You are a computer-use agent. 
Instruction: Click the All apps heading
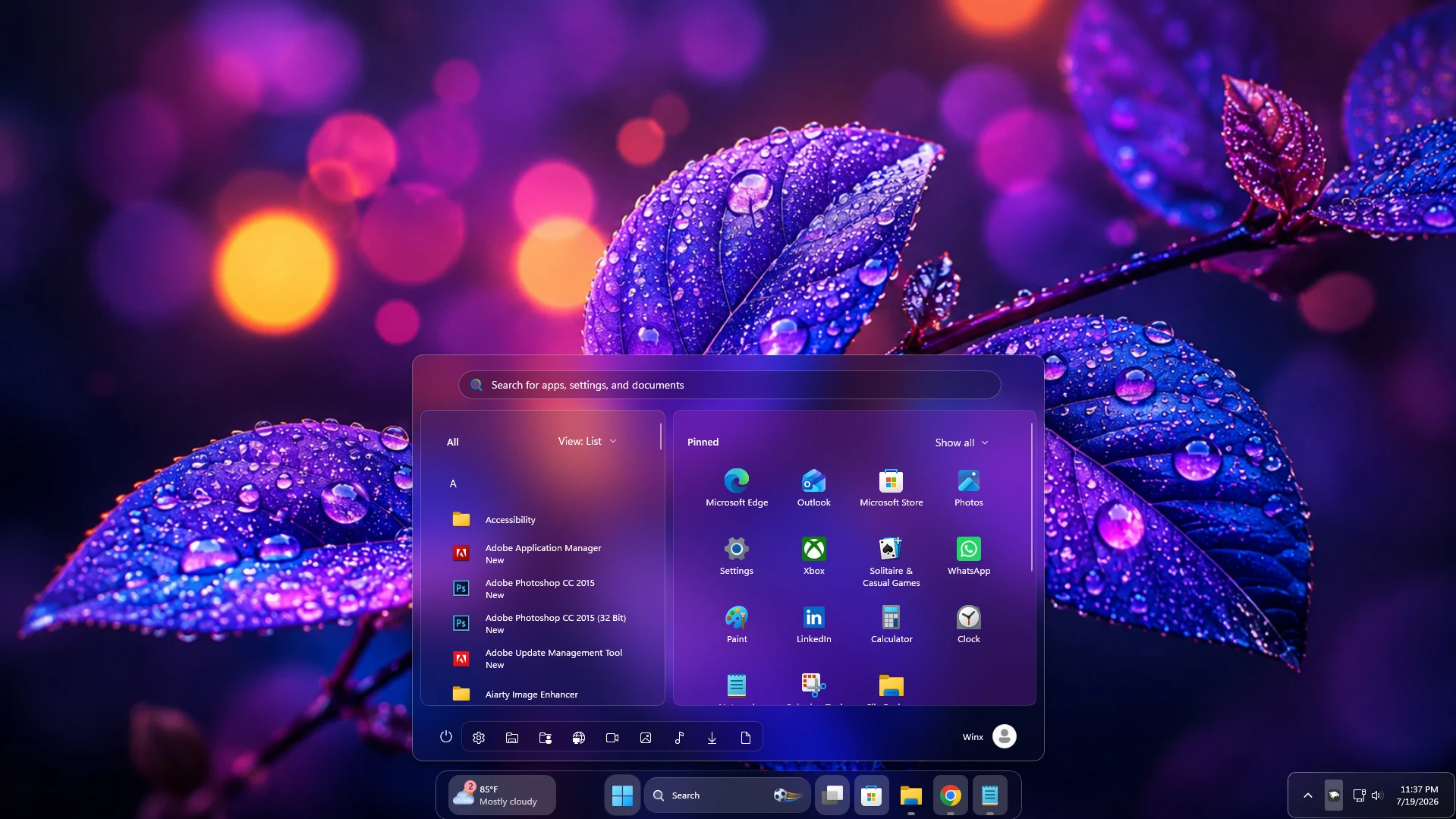pos(453,442)
